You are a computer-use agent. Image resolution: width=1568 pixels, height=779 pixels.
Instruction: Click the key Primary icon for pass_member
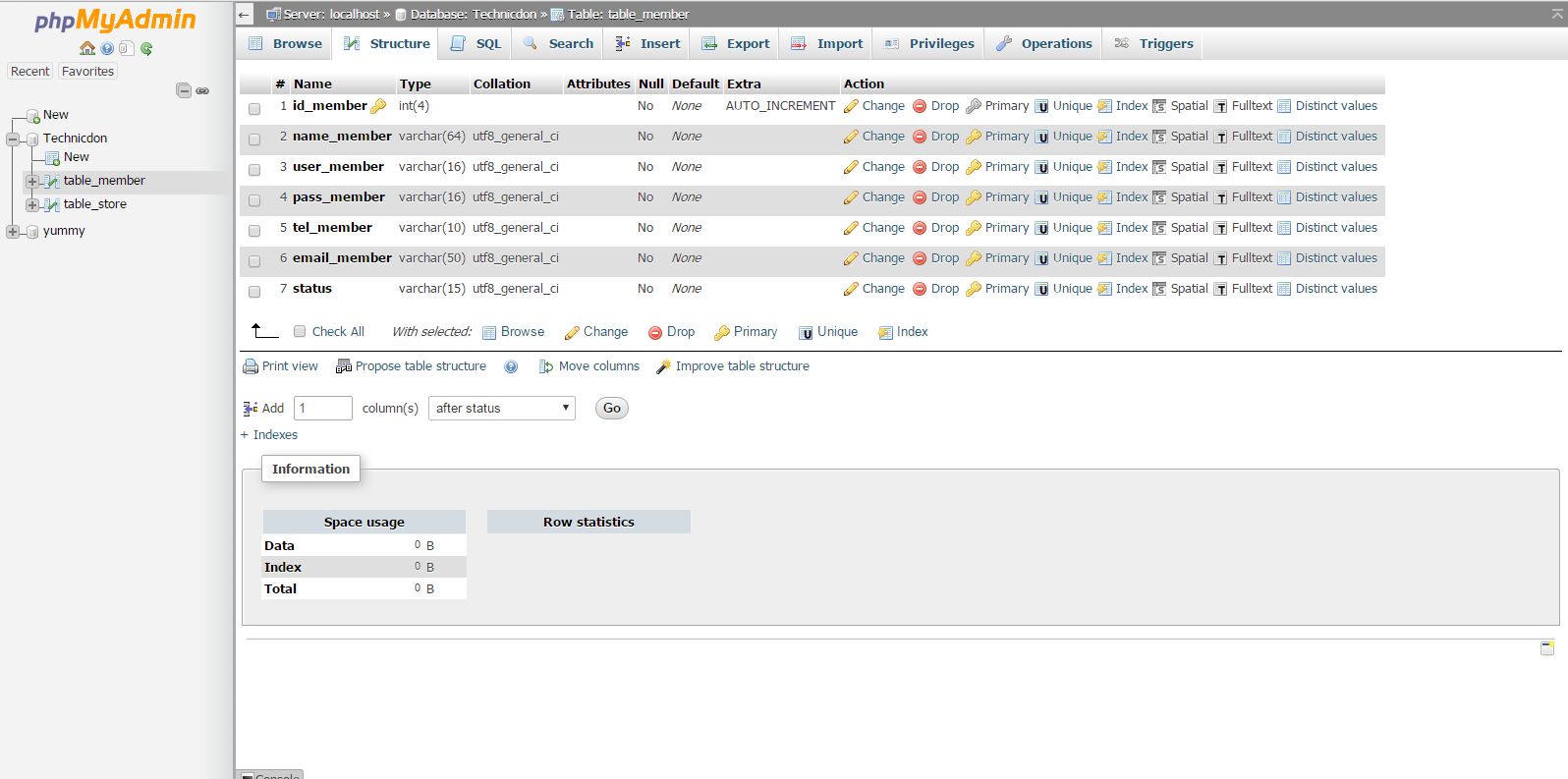click(x=974, y=197)
